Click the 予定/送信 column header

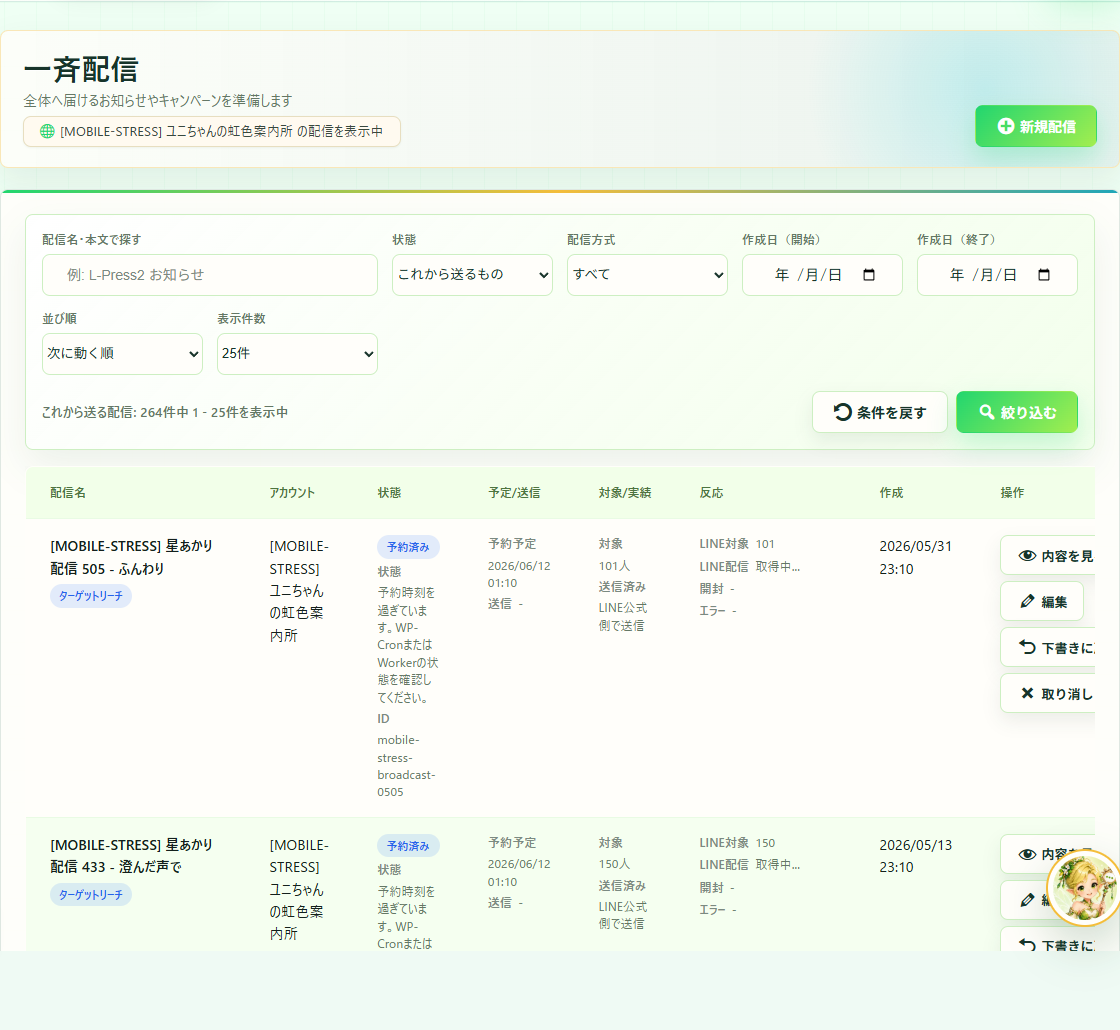click(514, 493)
